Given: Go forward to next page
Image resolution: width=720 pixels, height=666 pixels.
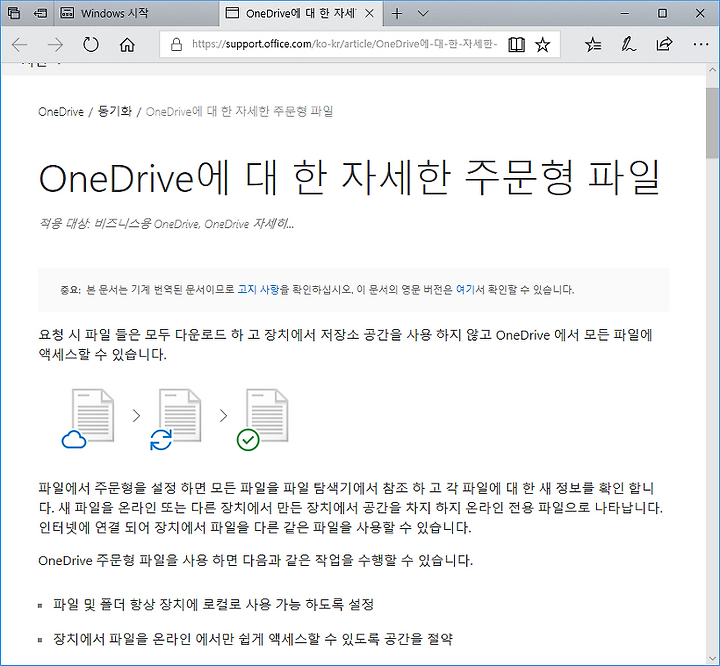Looking at the screenshot, I should pos(55,45).
